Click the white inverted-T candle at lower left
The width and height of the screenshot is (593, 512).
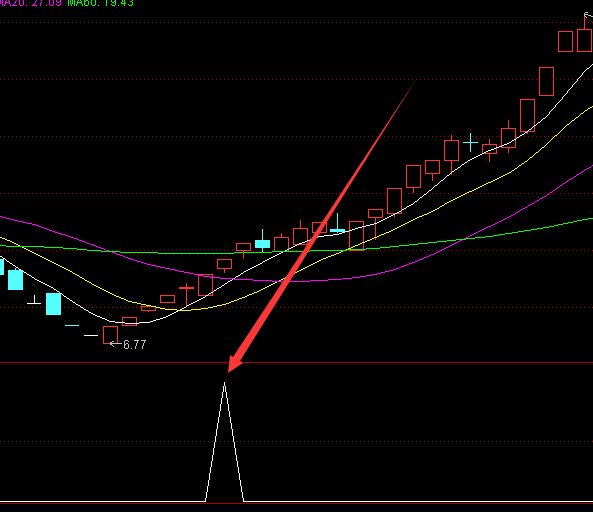pyautogui.click(x=34, y=300)
